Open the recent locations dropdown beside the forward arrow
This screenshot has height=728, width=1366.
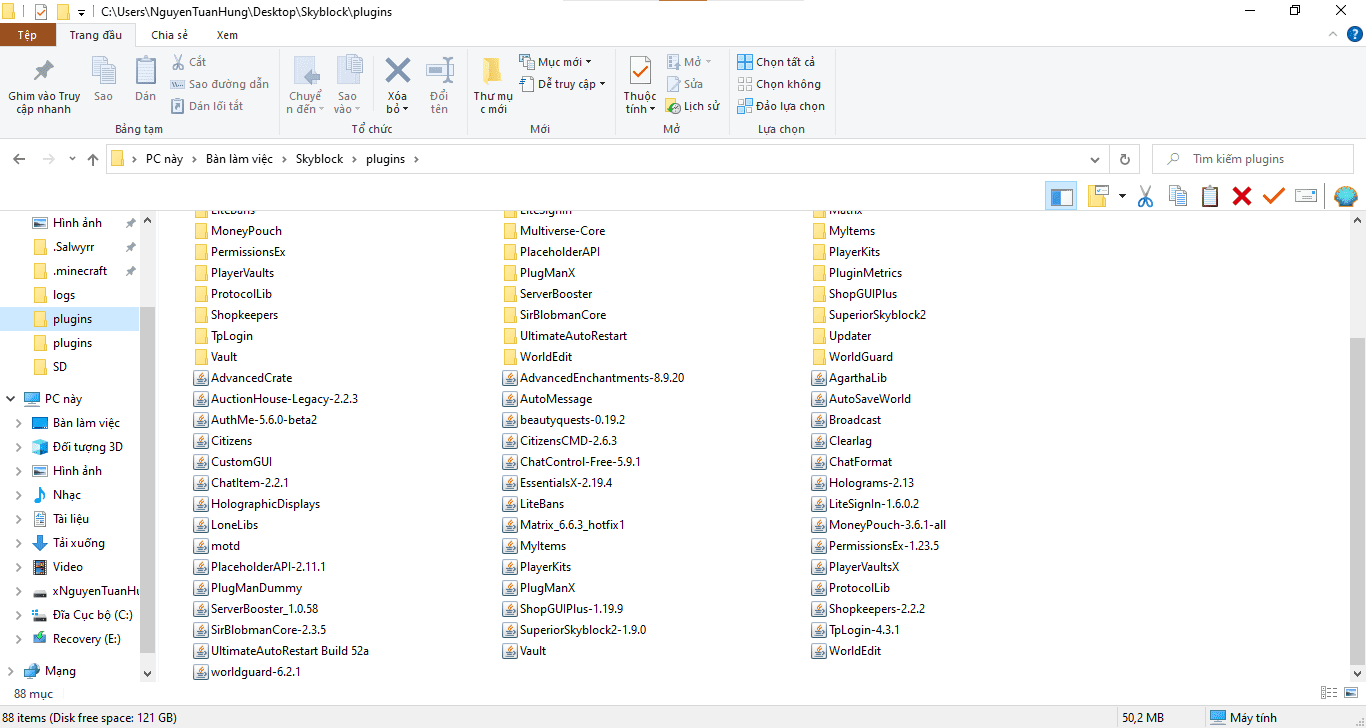click(x=72, y=159)
